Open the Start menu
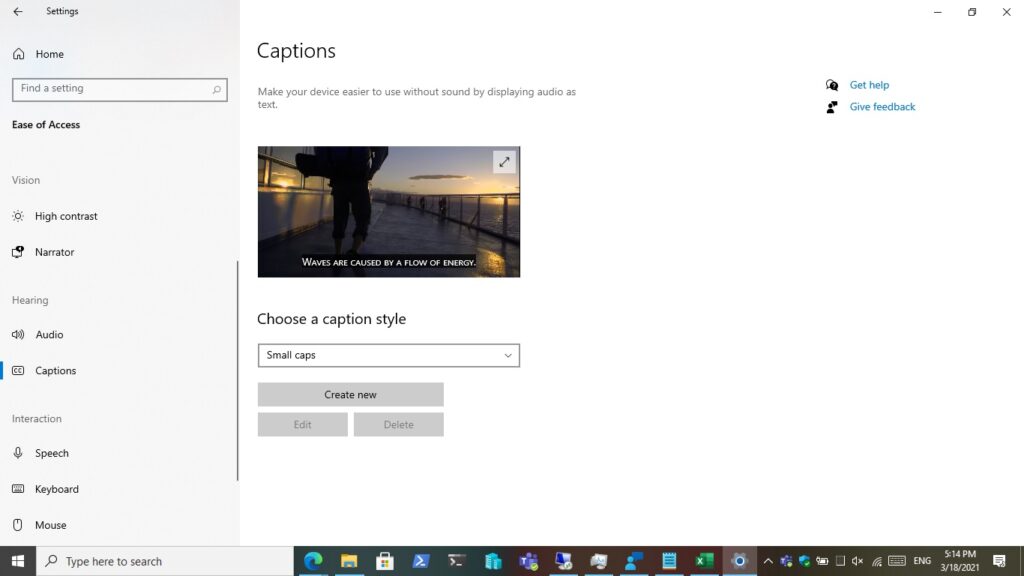 (17, 561)
